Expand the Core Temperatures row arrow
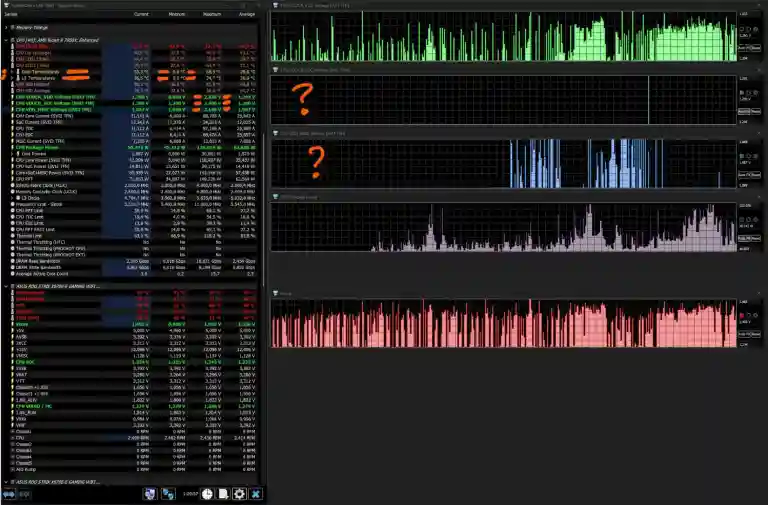The height and width of the screenshot is (505, 768). [x=13, y=72]
